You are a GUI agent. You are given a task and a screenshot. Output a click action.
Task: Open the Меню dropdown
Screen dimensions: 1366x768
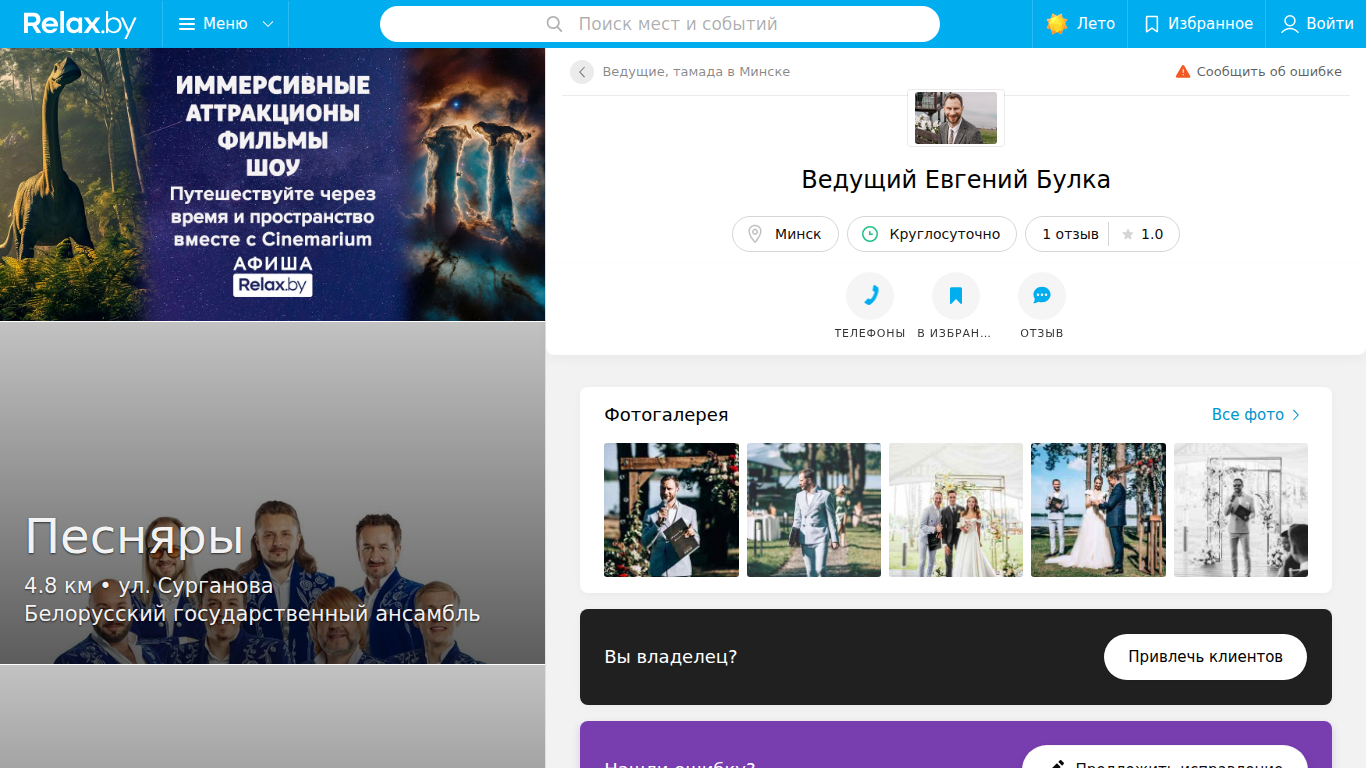(x=225, y=24)
